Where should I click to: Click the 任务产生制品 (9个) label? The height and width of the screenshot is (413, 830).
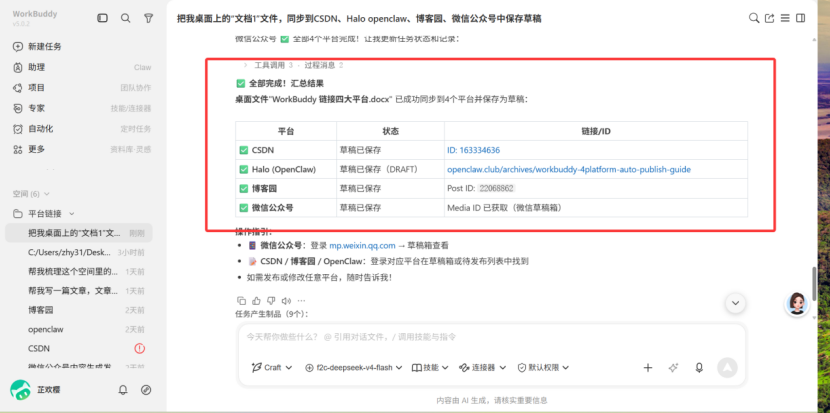click(272, 314)
